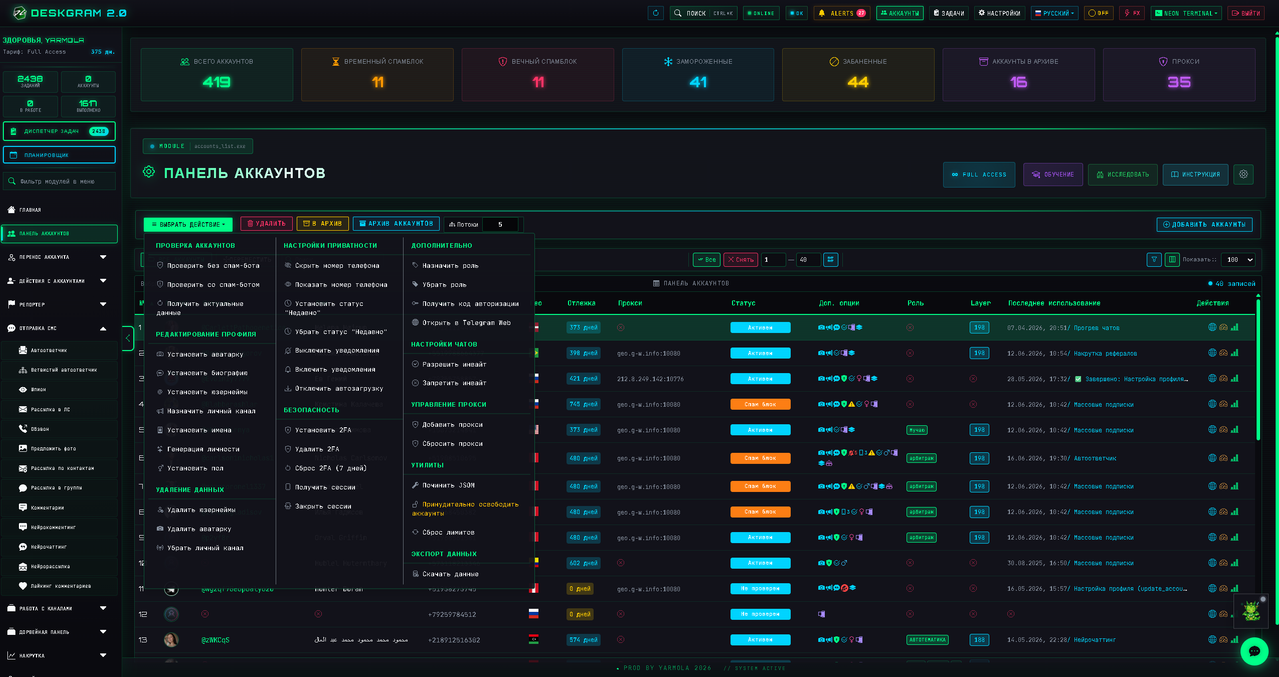Click the filter funnel icon above table
This screenshot has height=677, width=1279.
click(1155, 260)
